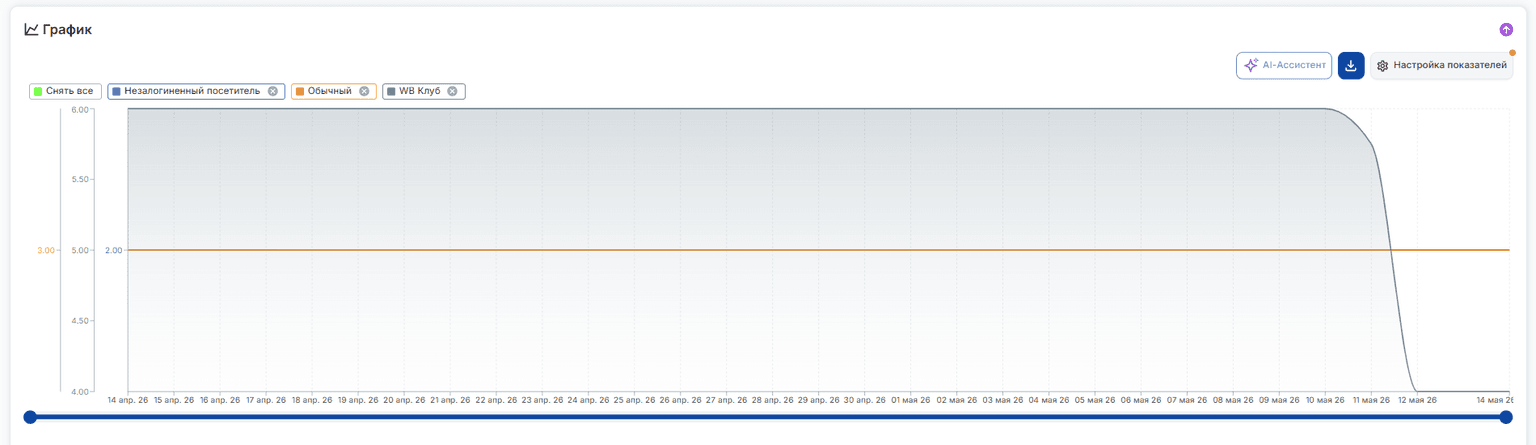
Task: Click the 01 мая 26 date axis label
Action: pyautogui.click(x=908, y=400)
